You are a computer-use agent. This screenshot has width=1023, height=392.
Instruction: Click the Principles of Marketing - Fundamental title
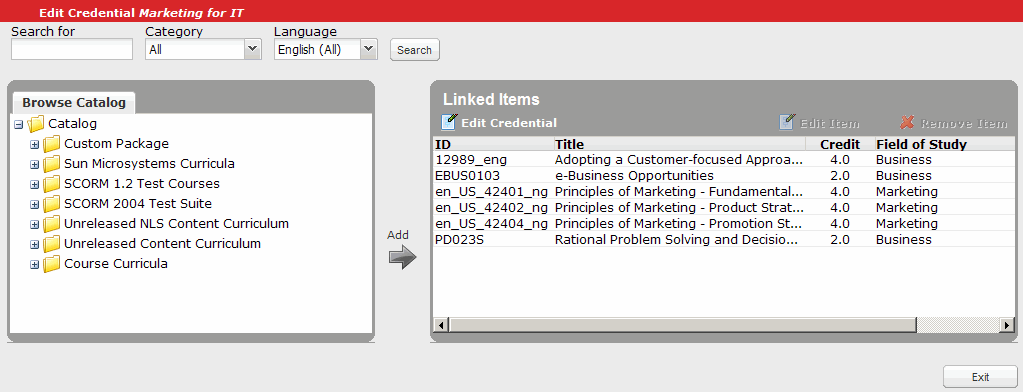(679, 191)
